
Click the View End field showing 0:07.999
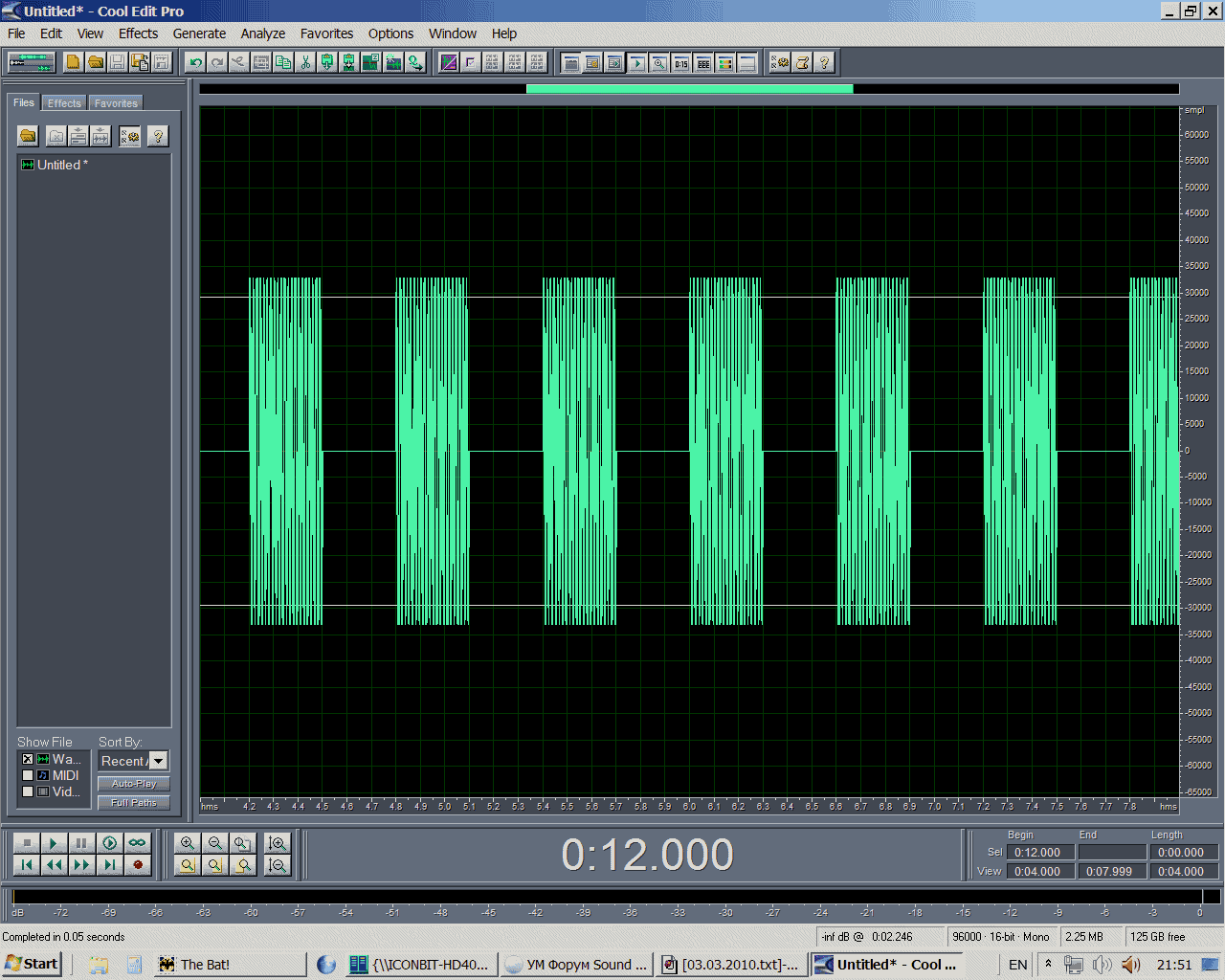pos(1111,872)
